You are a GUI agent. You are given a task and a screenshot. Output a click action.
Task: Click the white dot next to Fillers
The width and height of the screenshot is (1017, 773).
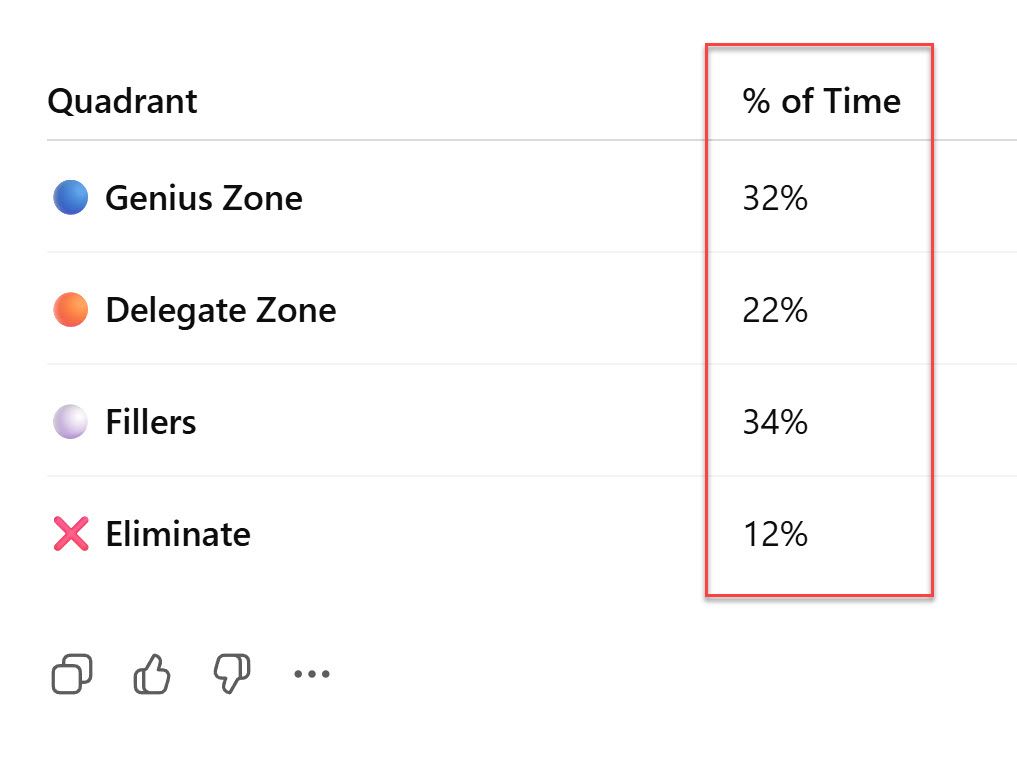68,422
